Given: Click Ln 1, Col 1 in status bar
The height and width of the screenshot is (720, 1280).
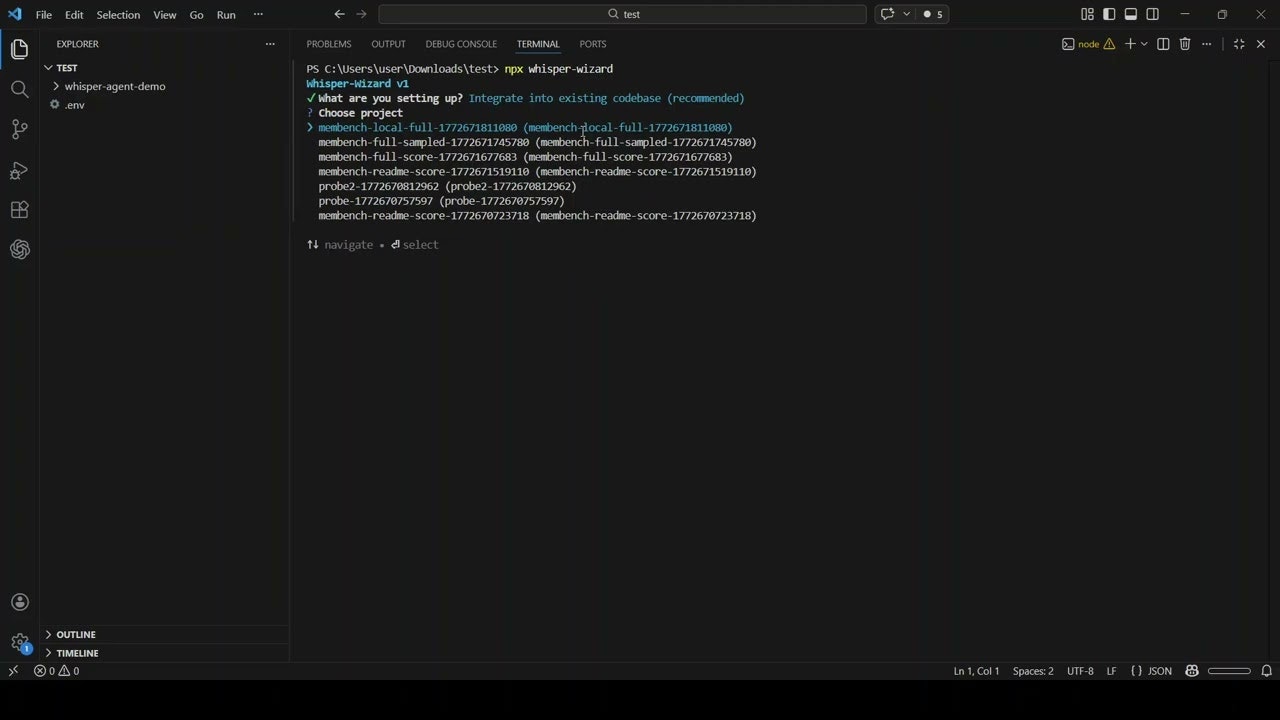Looking at the screenshot, I should tap(976, 671).
